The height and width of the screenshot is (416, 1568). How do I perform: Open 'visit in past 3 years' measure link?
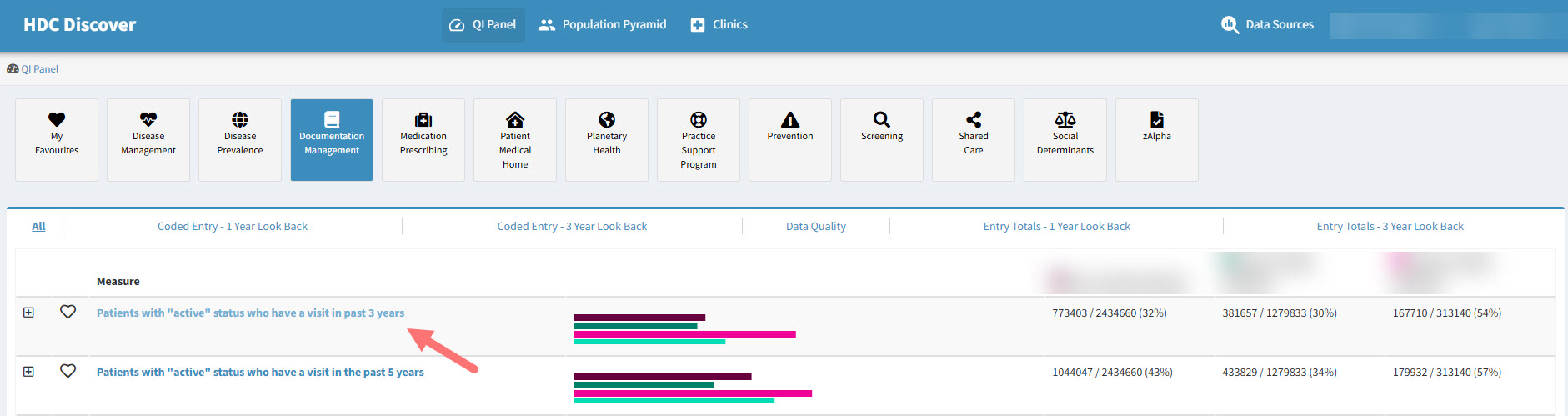click(250, 313)
